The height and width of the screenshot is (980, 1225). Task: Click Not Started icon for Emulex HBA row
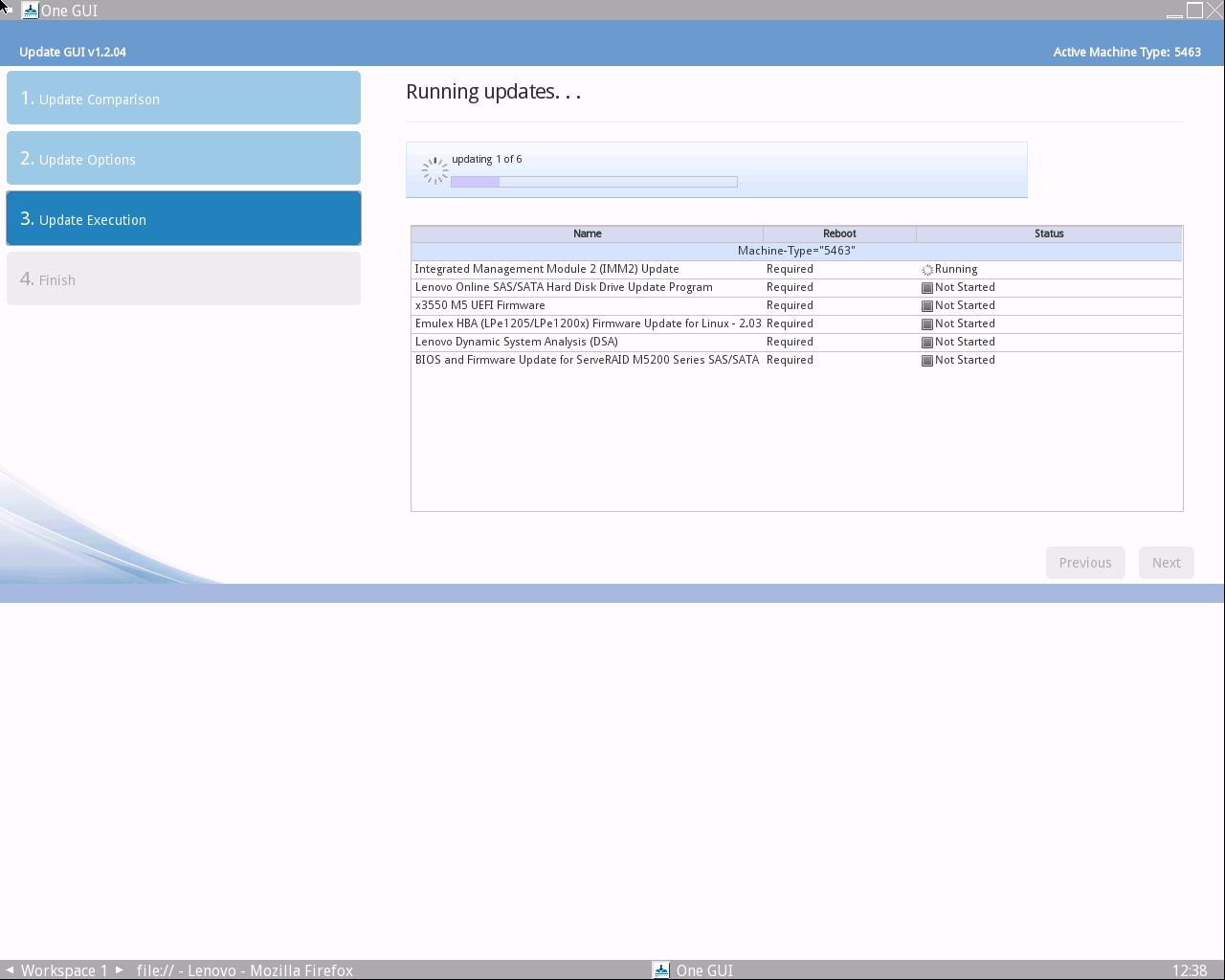click(926, 324)
